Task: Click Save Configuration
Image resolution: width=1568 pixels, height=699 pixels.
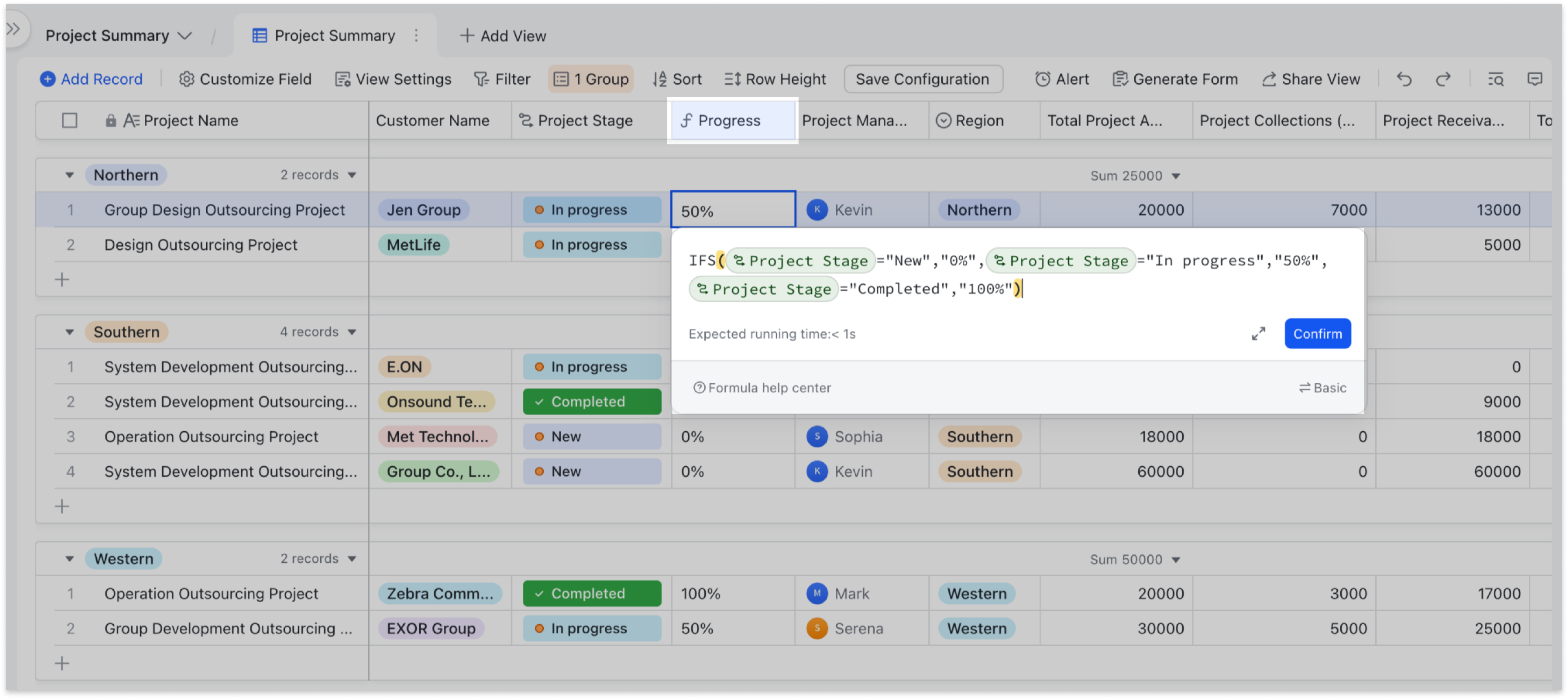Action: 922,79
